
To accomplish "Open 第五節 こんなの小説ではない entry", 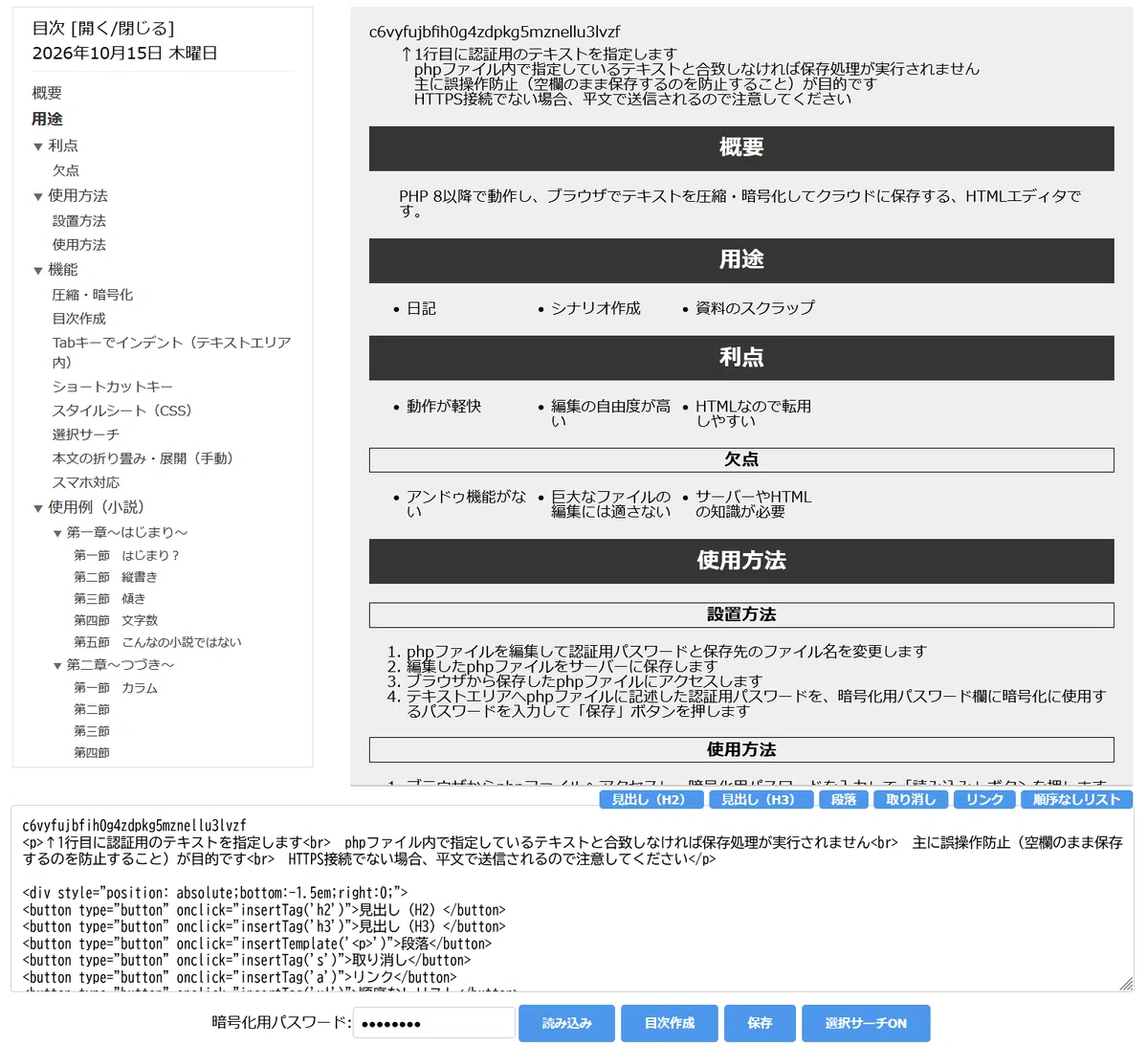I will (158, 642).
